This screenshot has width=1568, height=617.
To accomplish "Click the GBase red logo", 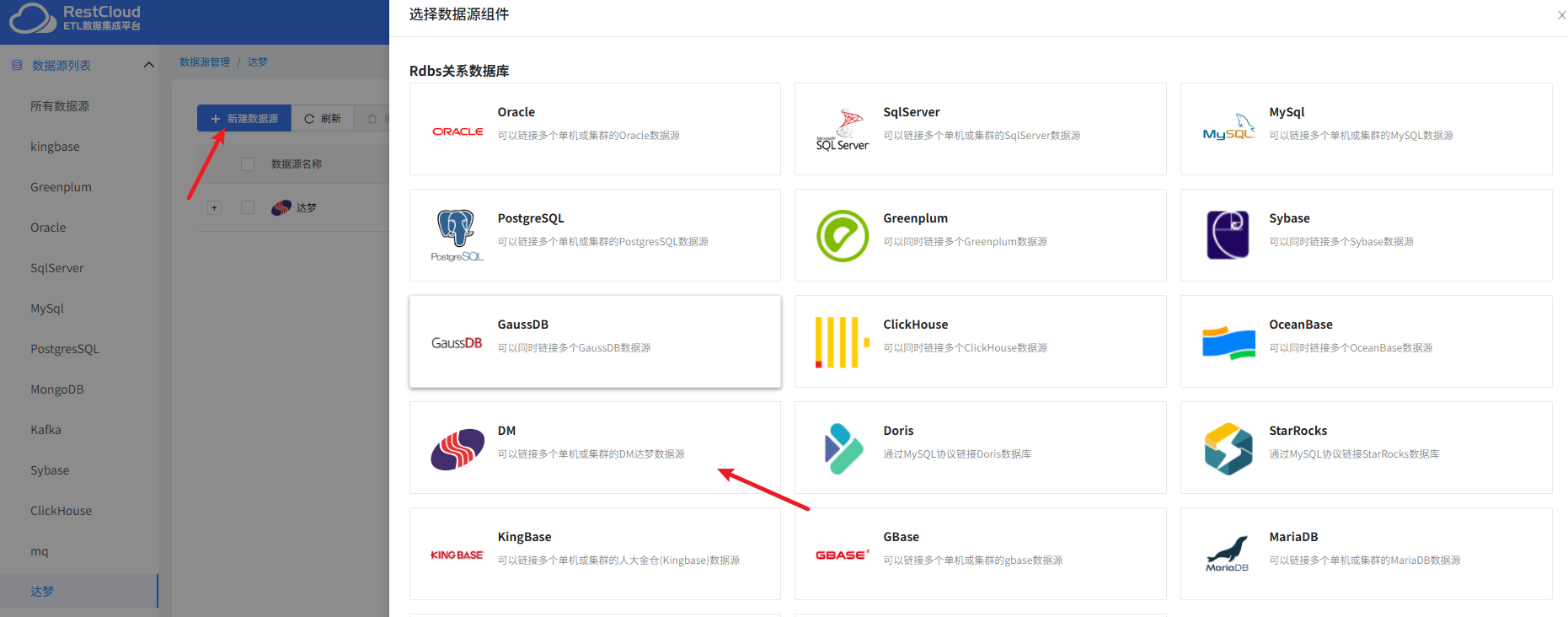I will (x=843, y=555).
